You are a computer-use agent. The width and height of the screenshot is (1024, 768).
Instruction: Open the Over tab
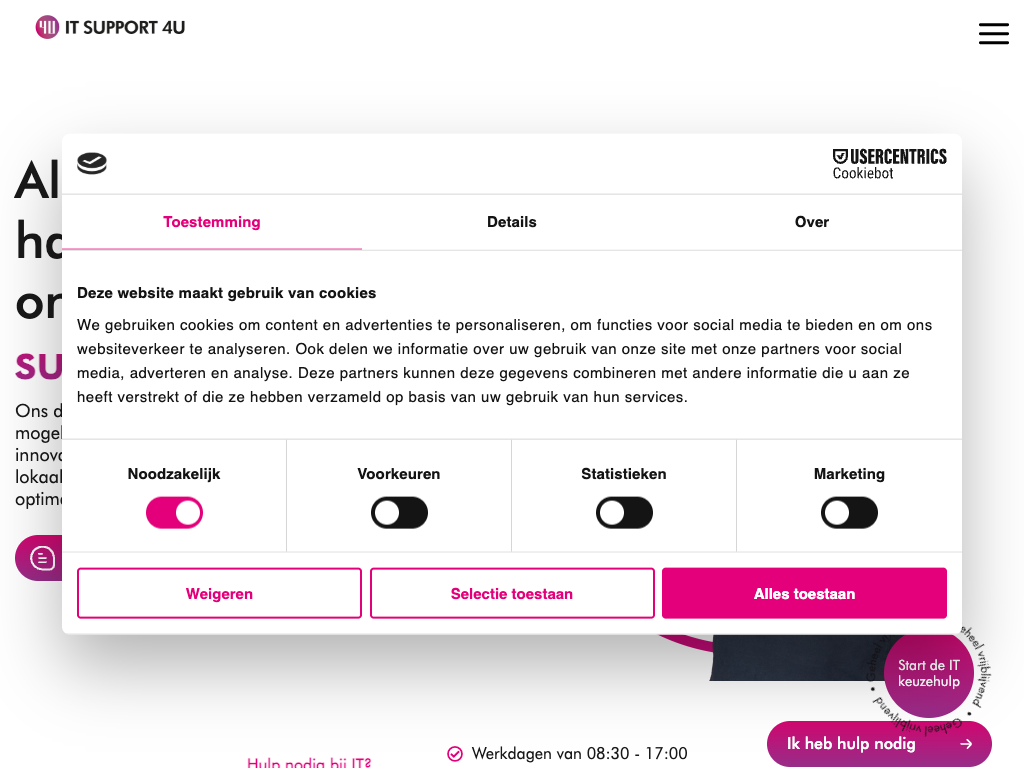[x=812, y=222]
